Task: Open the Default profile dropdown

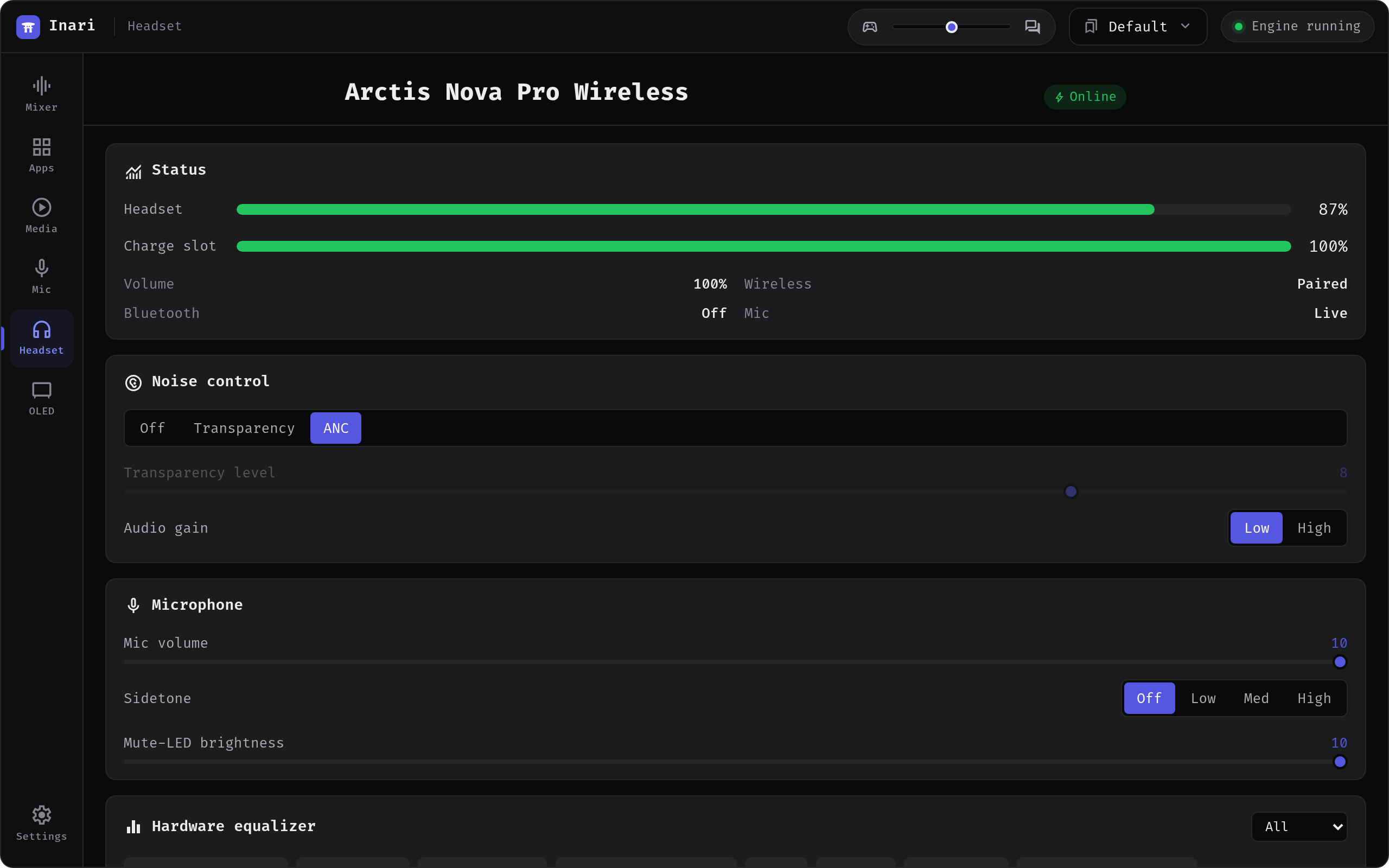Action: (1138, 27)
